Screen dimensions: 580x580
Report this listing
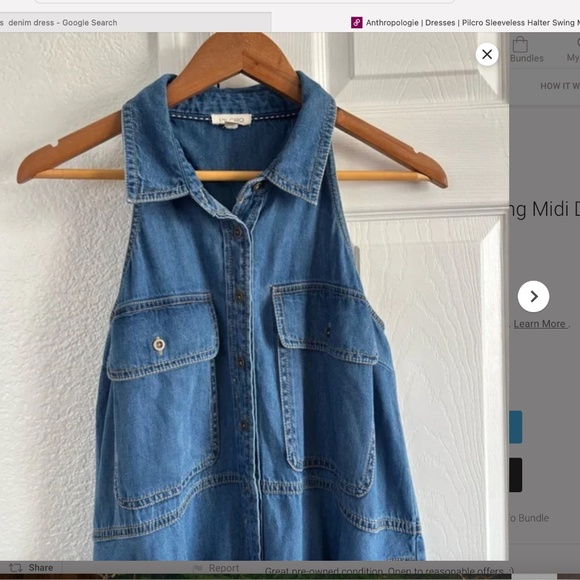(217, 568)
